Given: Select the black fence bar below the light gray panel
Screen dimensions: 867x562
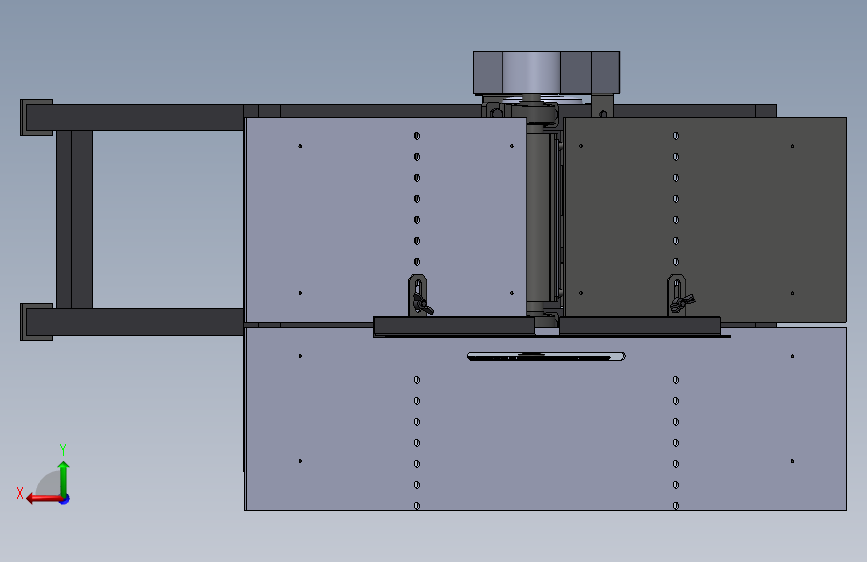Looking at the screenshot, I should (454, 326).
